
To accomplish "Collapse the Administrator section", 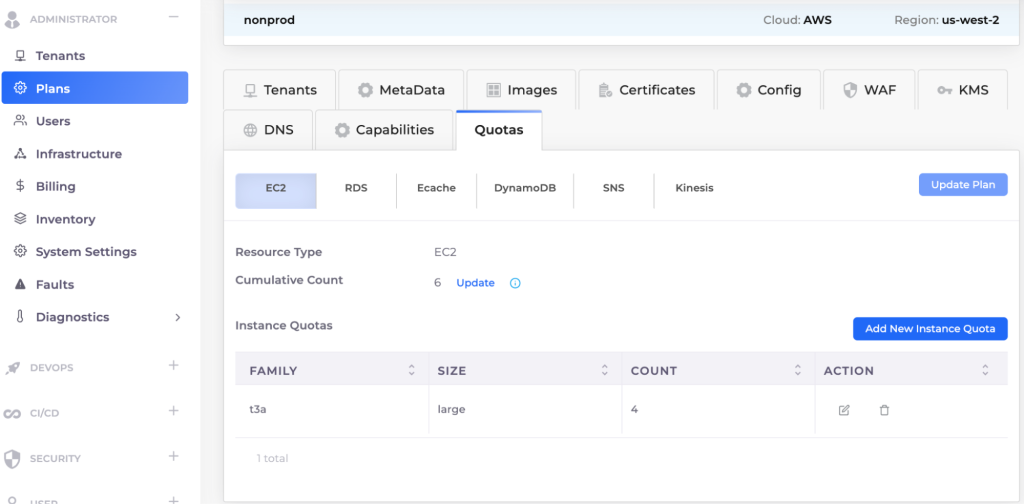I will (x=174, y=18).
